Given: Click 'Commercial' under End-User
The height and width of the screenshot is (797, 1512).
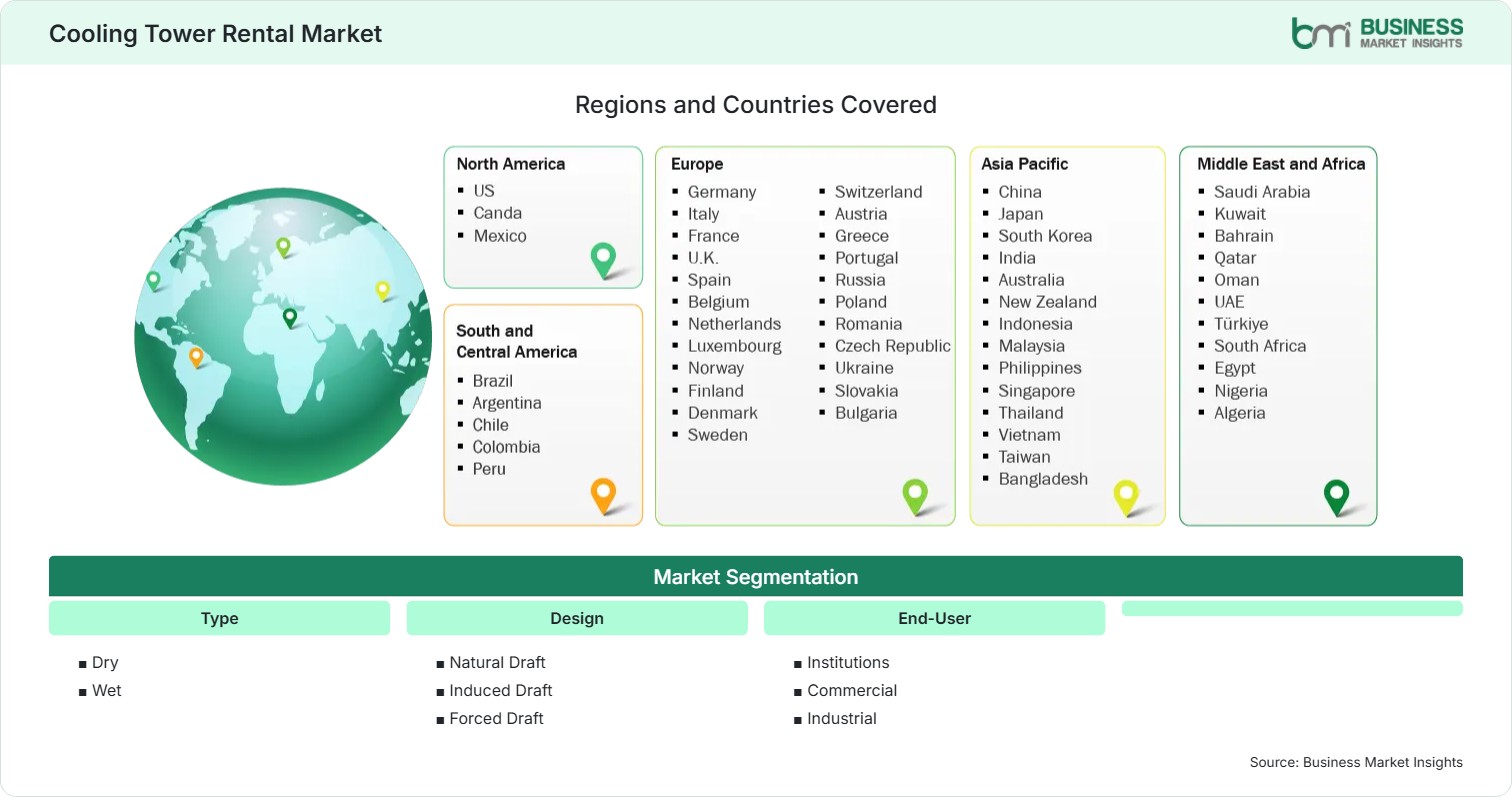Looking at the screenshot, I should [852, 690].
